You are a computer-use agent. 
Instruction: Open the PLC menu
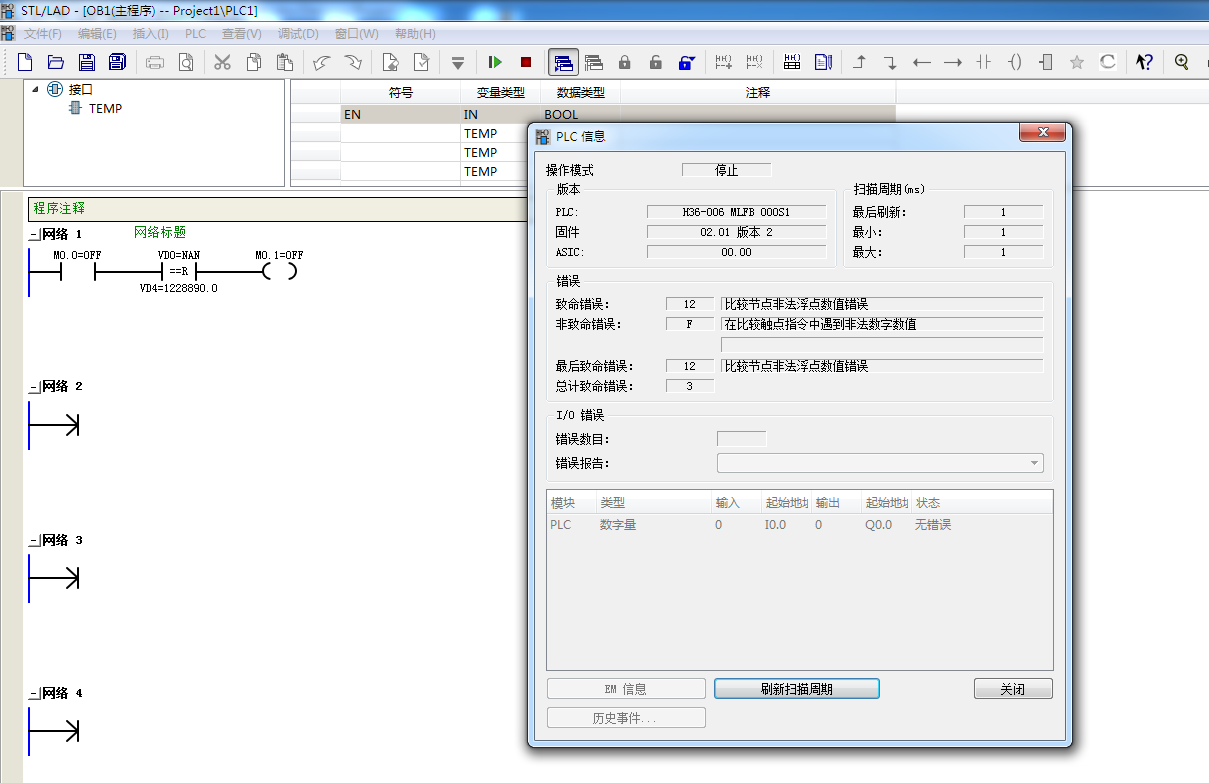[x=195, y=33]
